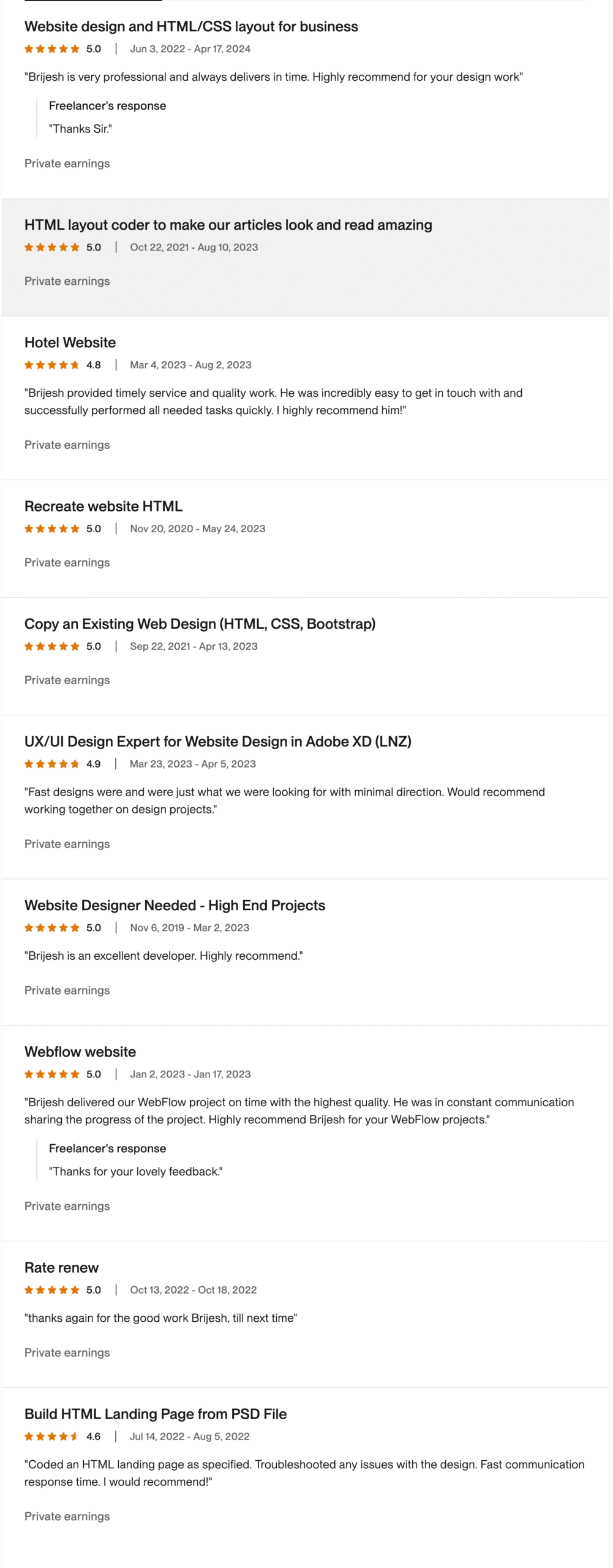Open the 'HTML layout coder' job title
The image size is (613, 1568).
pos(228,225)
